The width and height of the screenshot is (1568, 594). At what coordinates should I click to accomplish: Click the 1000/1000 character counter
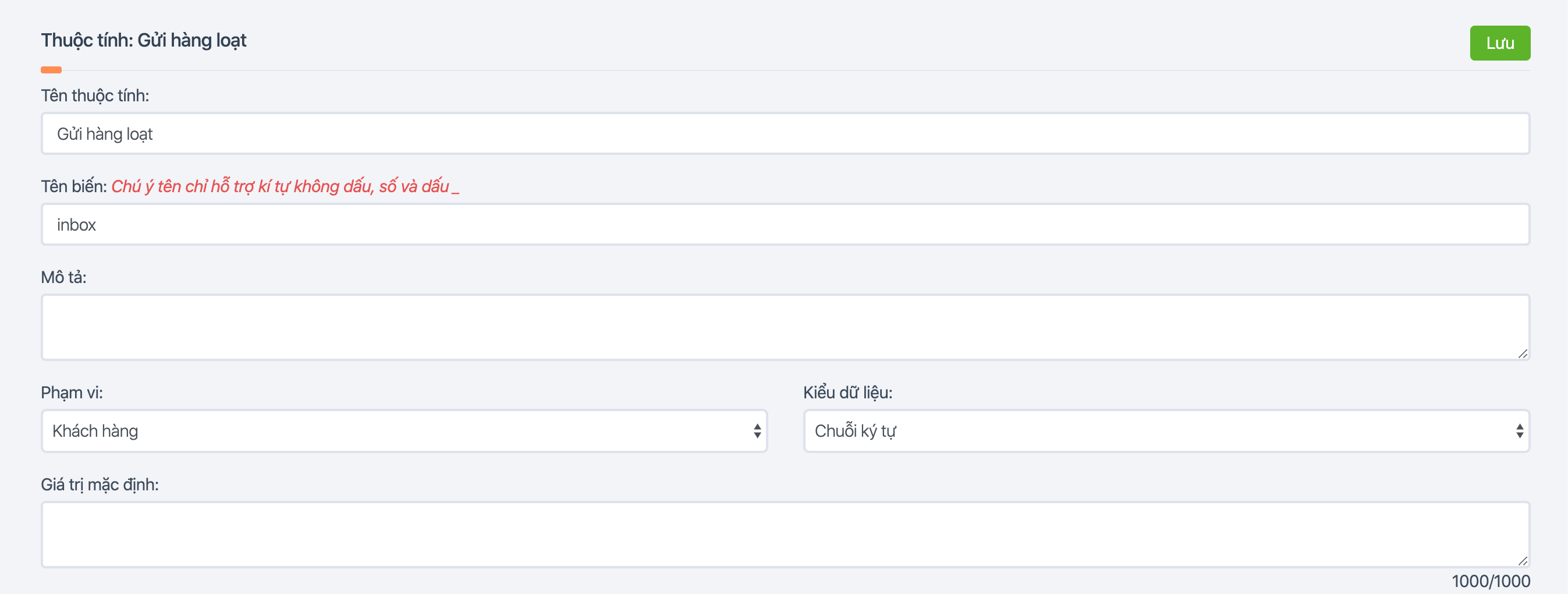pyautogui.click(x=1491, y=581)
